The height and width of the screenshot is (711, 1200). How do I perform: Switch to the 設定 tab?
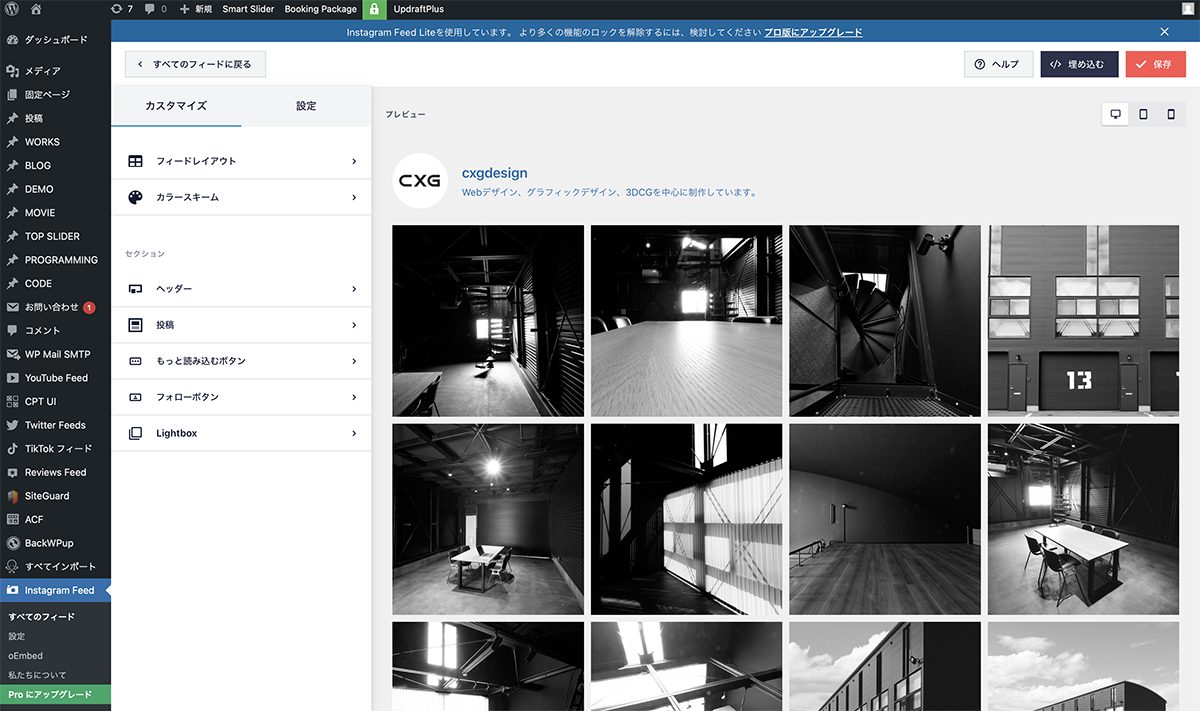point(306,106)
